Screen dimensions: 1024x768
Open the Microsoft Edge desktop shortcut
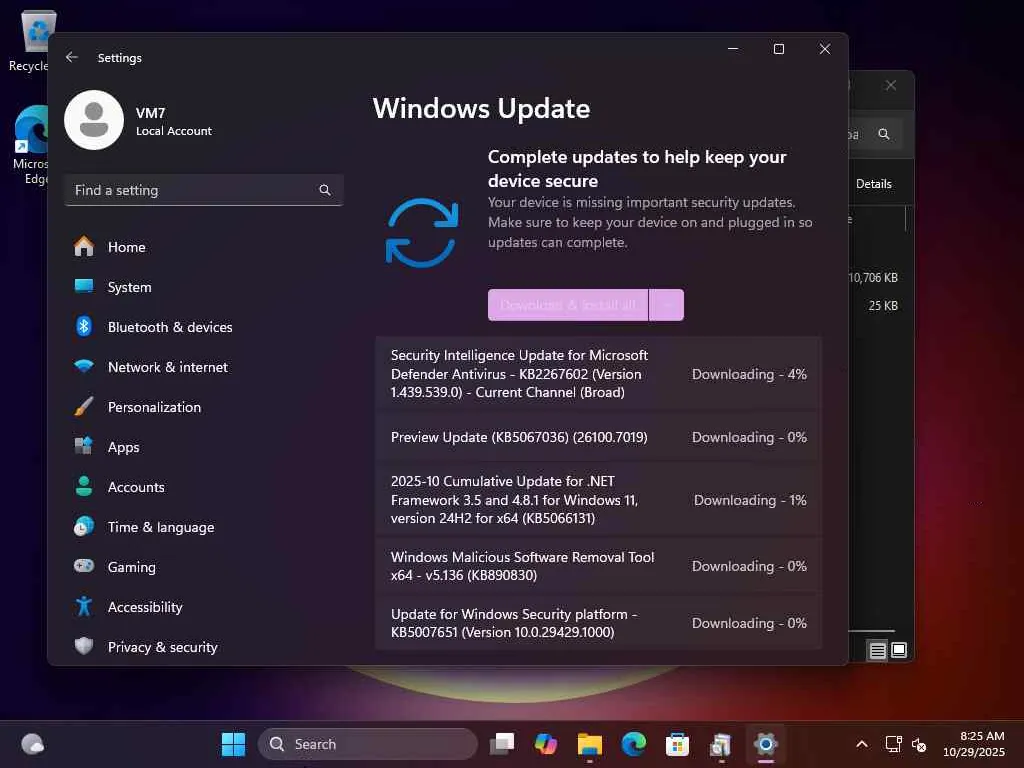(30, 145)
